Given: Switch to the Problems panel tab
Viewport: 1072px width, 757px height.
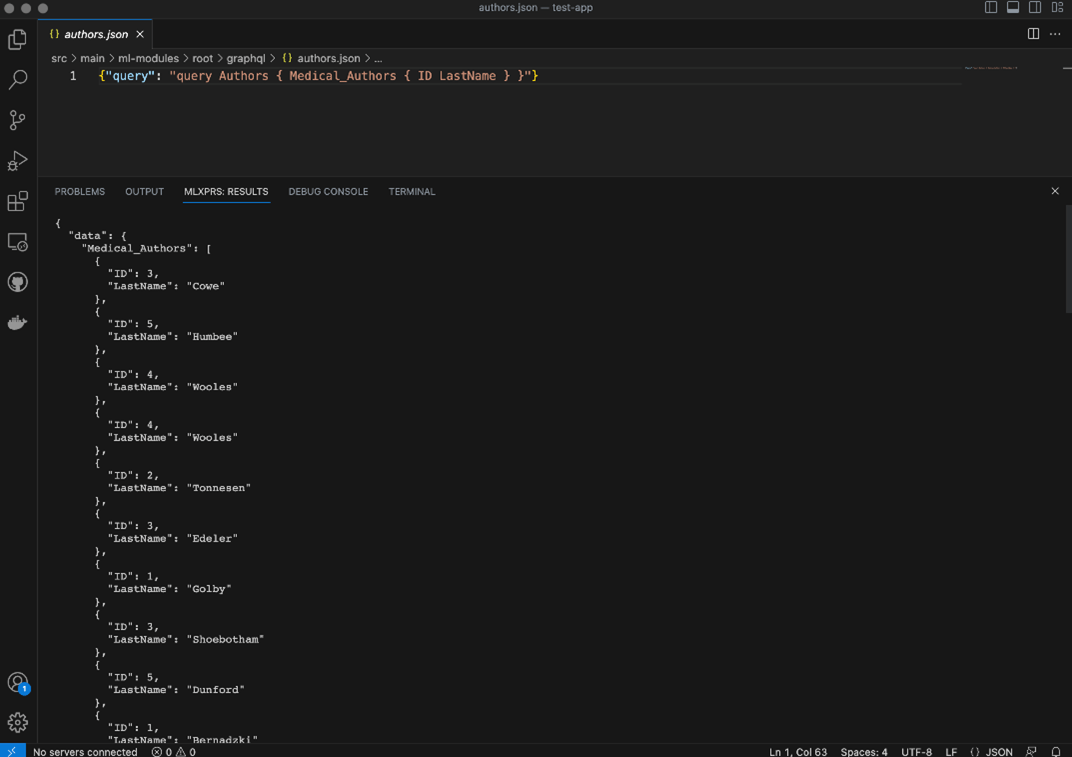Looking at the screenshot, I should point(79,192).
